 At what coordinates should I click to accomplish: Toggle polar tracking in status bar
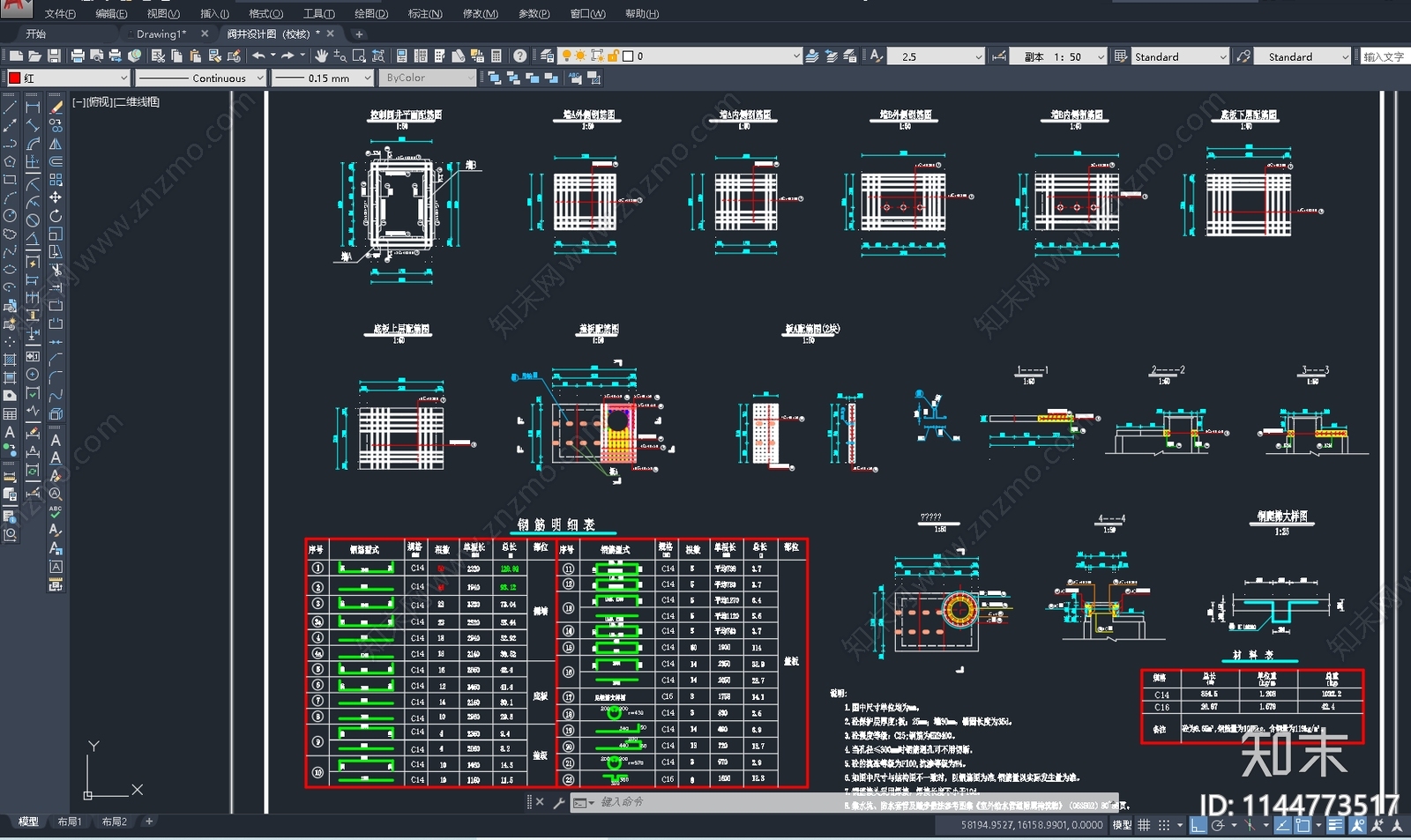tap(1218, 825)
